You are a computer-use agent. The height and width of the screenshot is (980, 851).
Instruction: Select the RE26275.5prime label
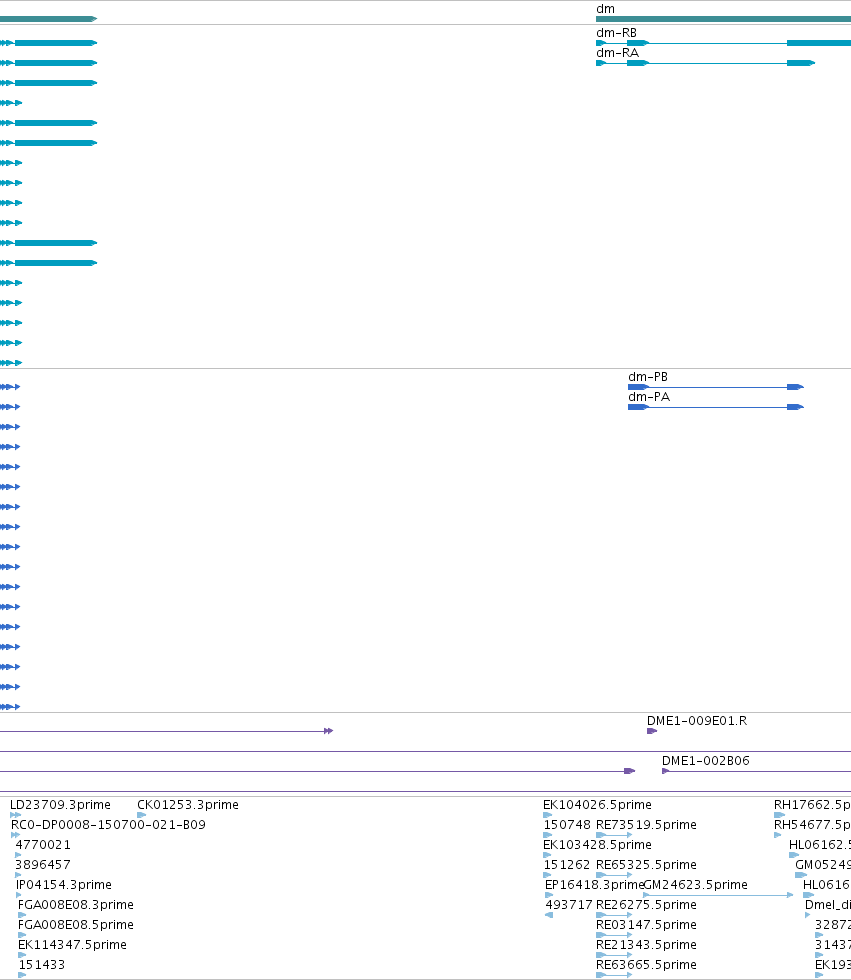(x=646, y=904)
